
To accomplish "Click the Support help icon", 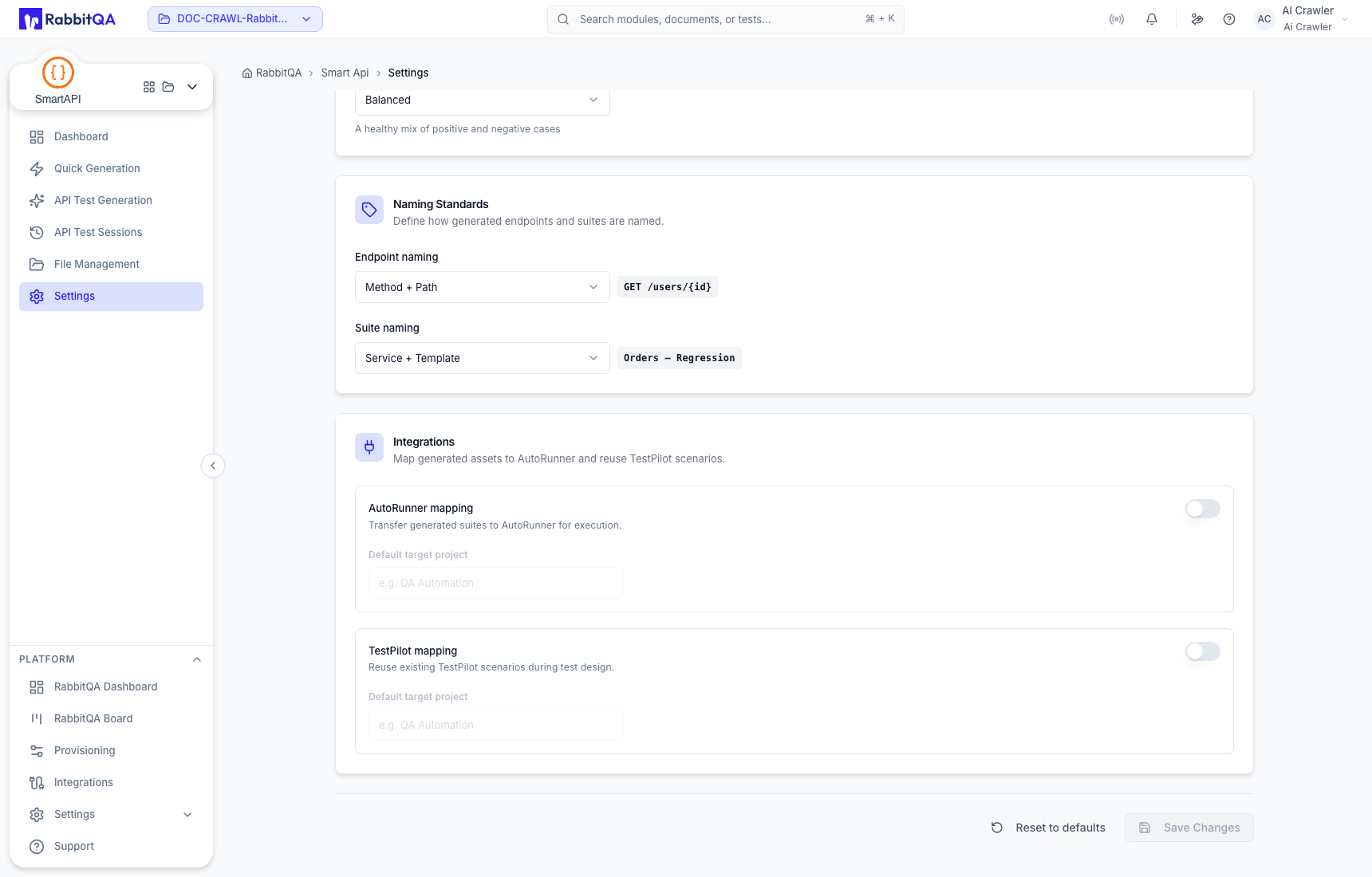I will 37,847.
